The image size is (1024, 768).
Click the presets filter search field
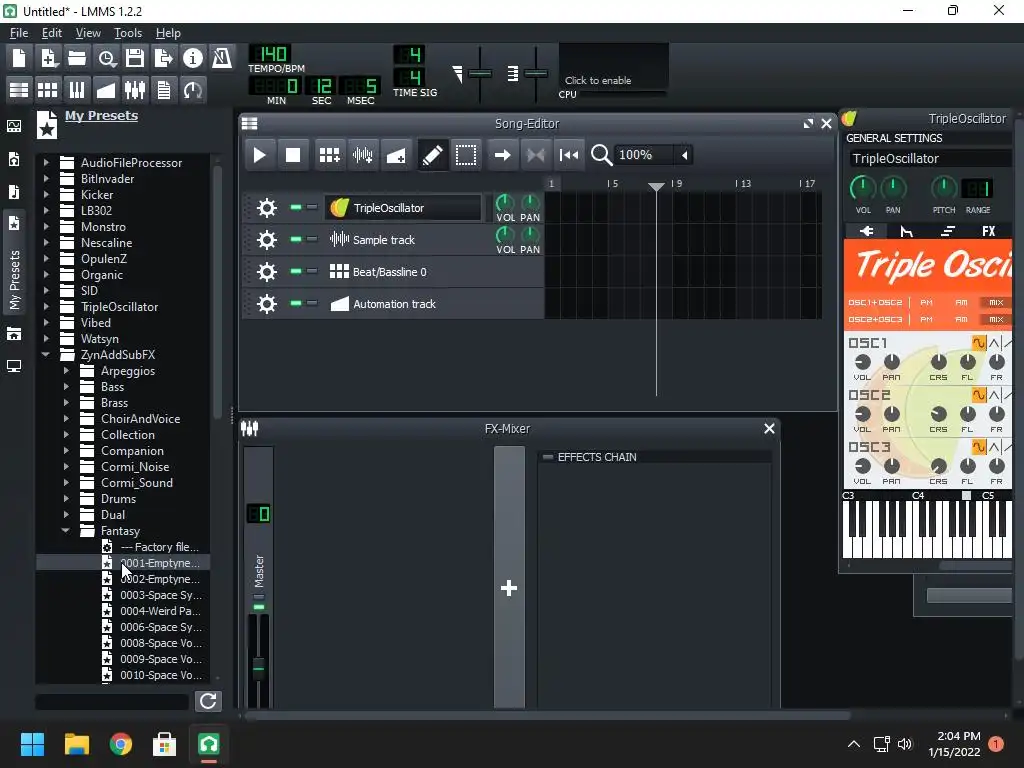click(112, 701)
